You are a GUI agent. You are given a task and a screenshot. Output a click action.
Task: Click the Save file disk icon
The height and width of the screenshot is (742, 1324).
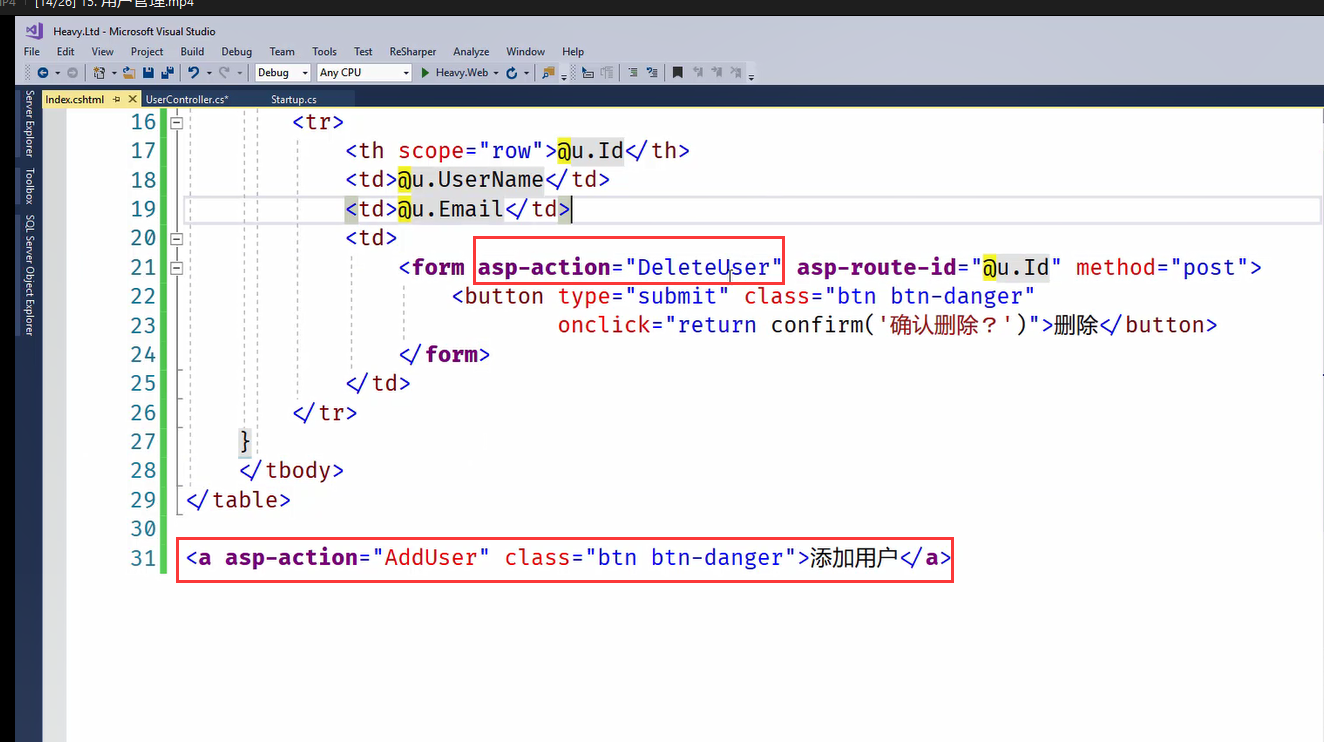(148, 73)
